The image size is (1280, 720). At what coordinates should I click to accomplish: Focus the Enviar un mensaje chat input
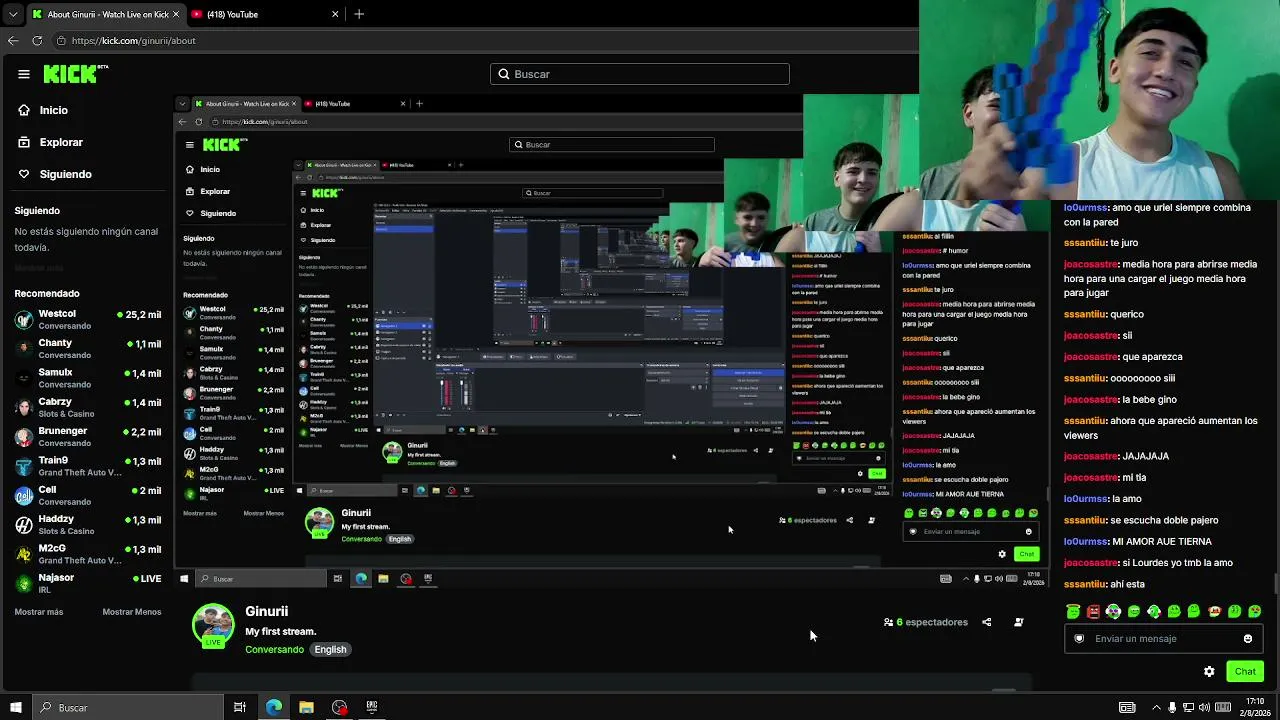(1163, 639)
